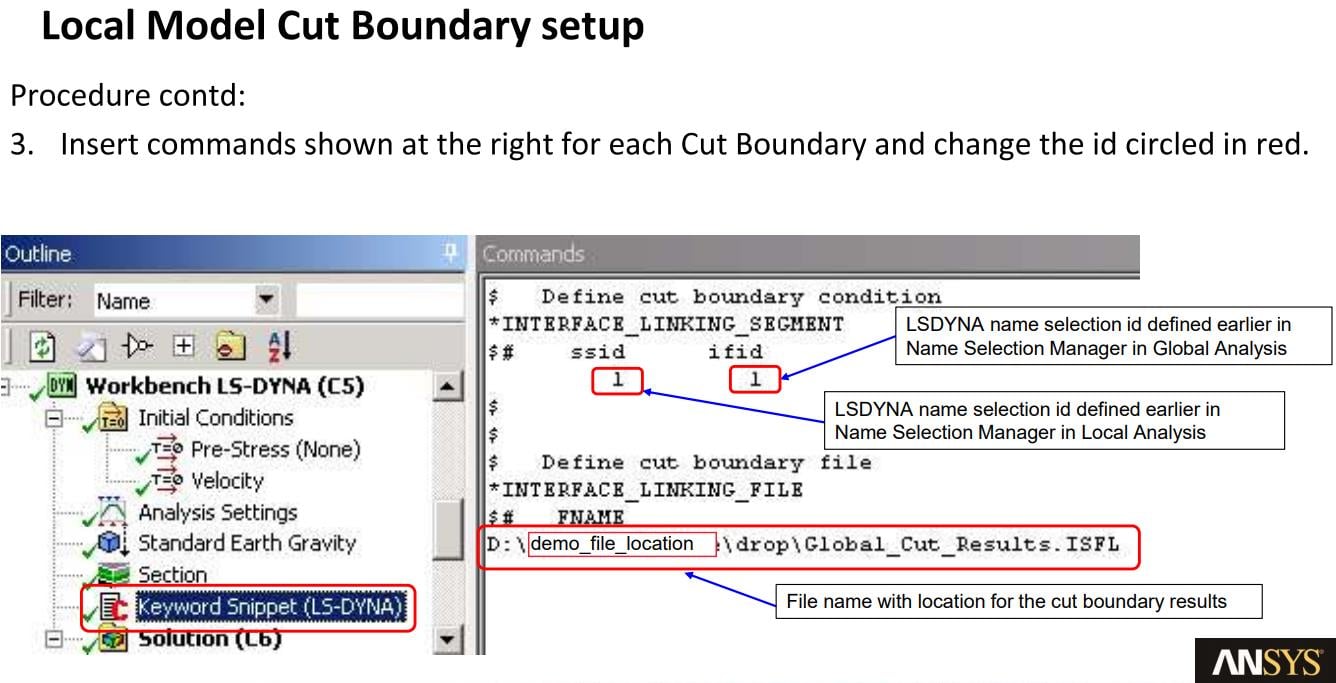The image size is (1336, 683).
Task: Click the expand-on-refresh arrow icon in toolbar
Action: click(137, 346)
